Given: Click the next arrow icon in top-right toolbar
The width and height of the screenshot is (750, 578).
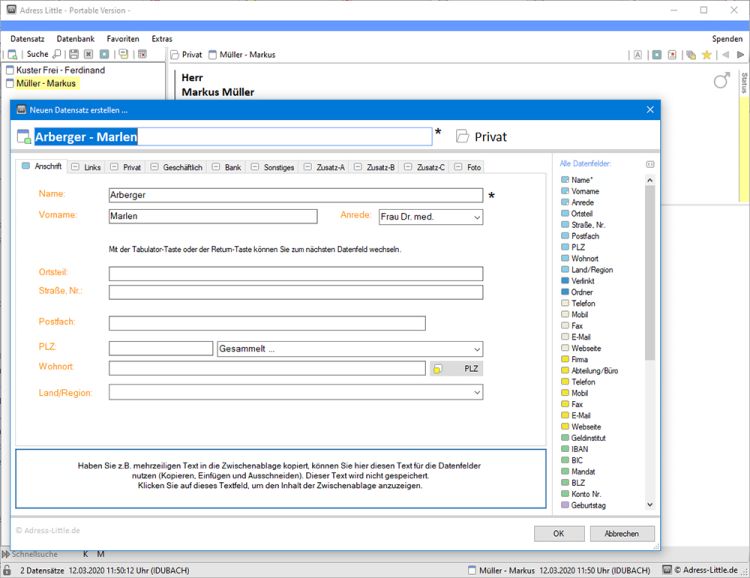Looking at the screenshot, I should tap(741, 55).
